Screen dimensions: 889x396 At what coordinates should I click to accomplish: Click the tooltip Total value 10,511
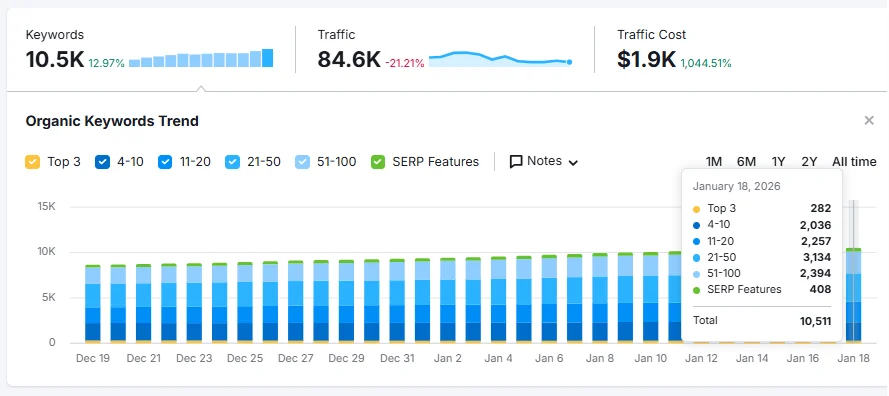pos(815,321)
